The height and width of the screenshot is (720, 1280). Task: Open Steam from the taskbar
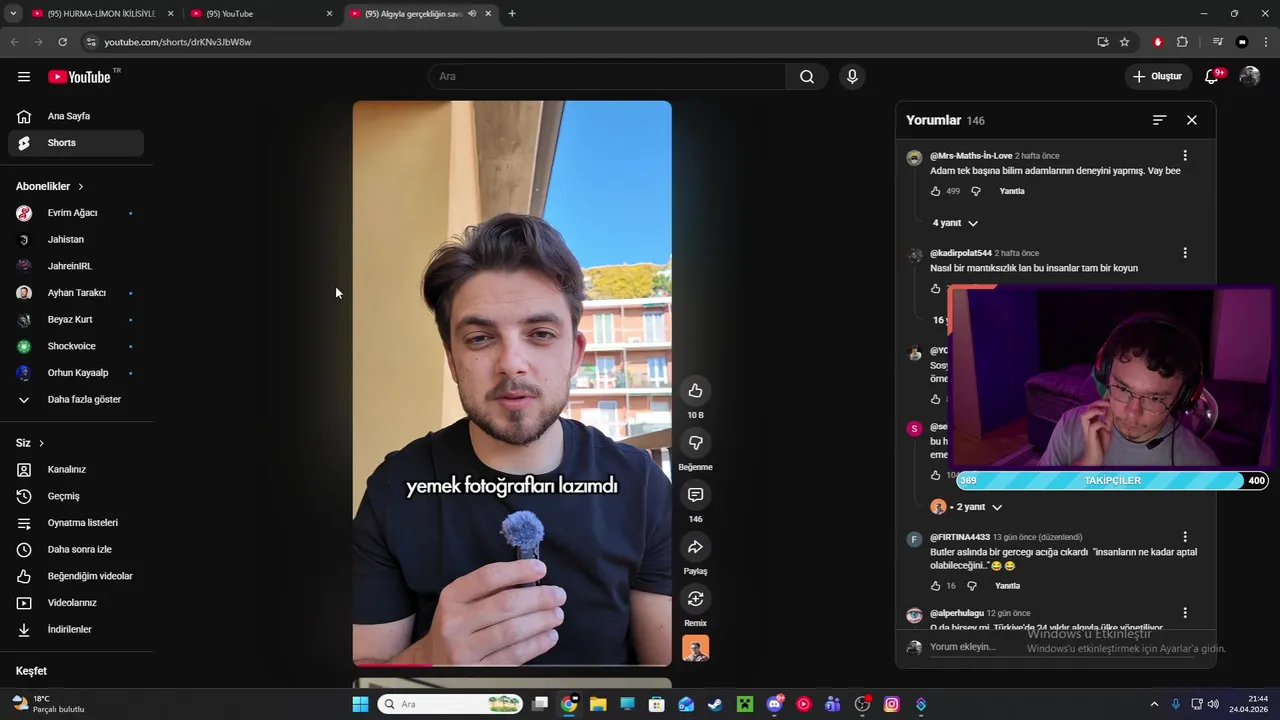click(715, 704)
